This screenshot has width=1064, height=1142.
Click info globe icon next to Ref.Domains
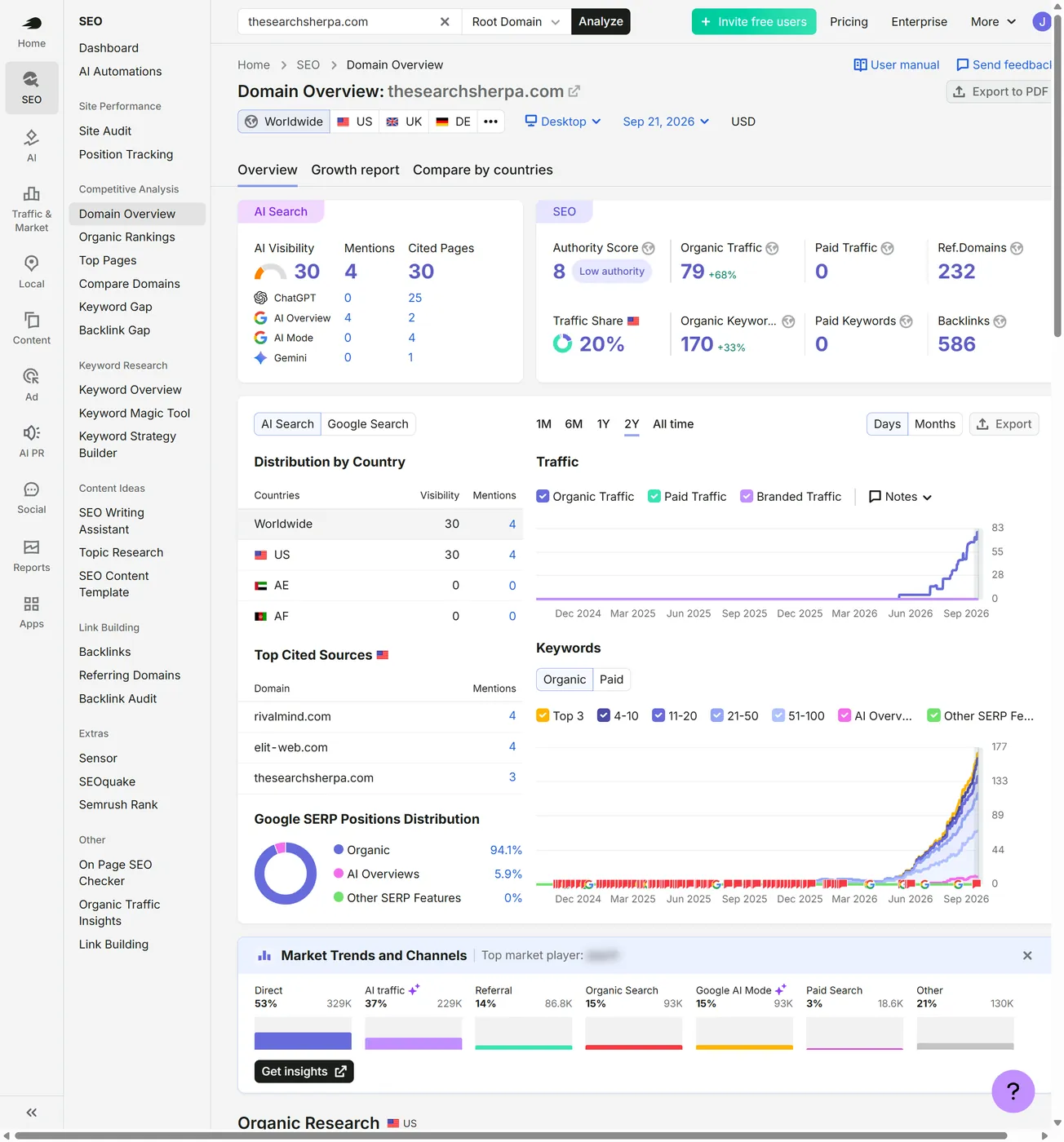pos(1017,248)
